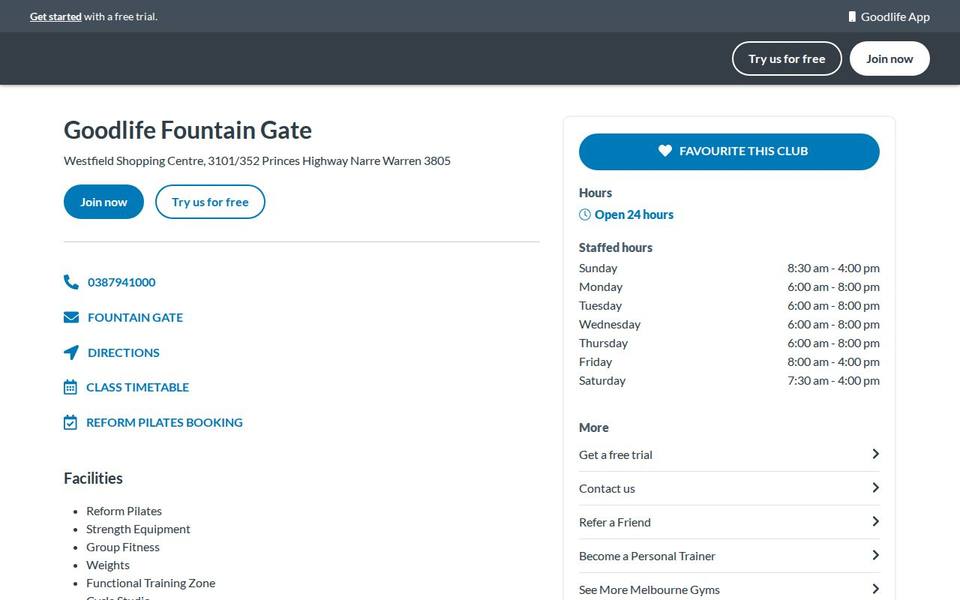Click the Sunday staffed hours row

coord(729,268)
